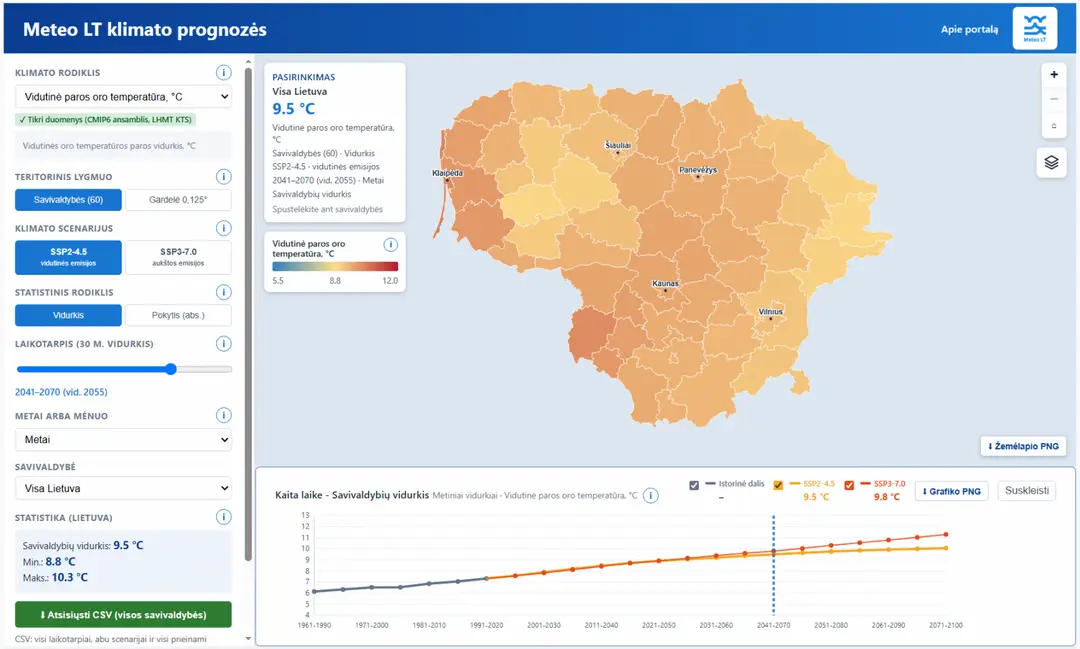Click the Meteo LT logo

1035,28
